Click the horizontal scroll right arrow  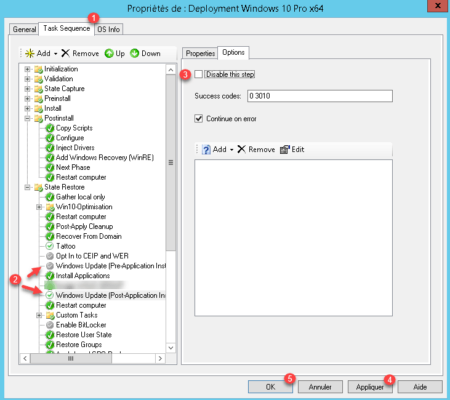tap(160, 359)
